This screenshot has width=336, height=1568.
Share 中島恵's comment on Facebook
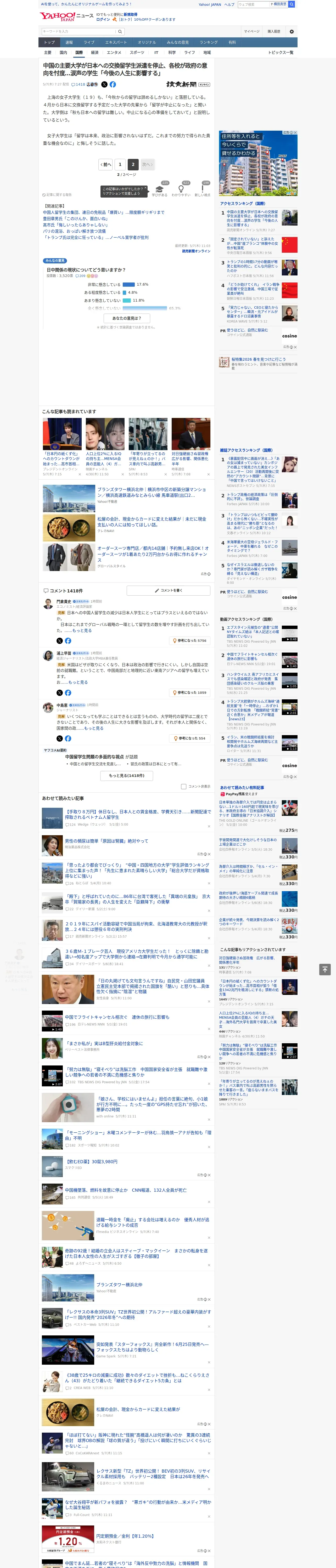pos(68,738)
